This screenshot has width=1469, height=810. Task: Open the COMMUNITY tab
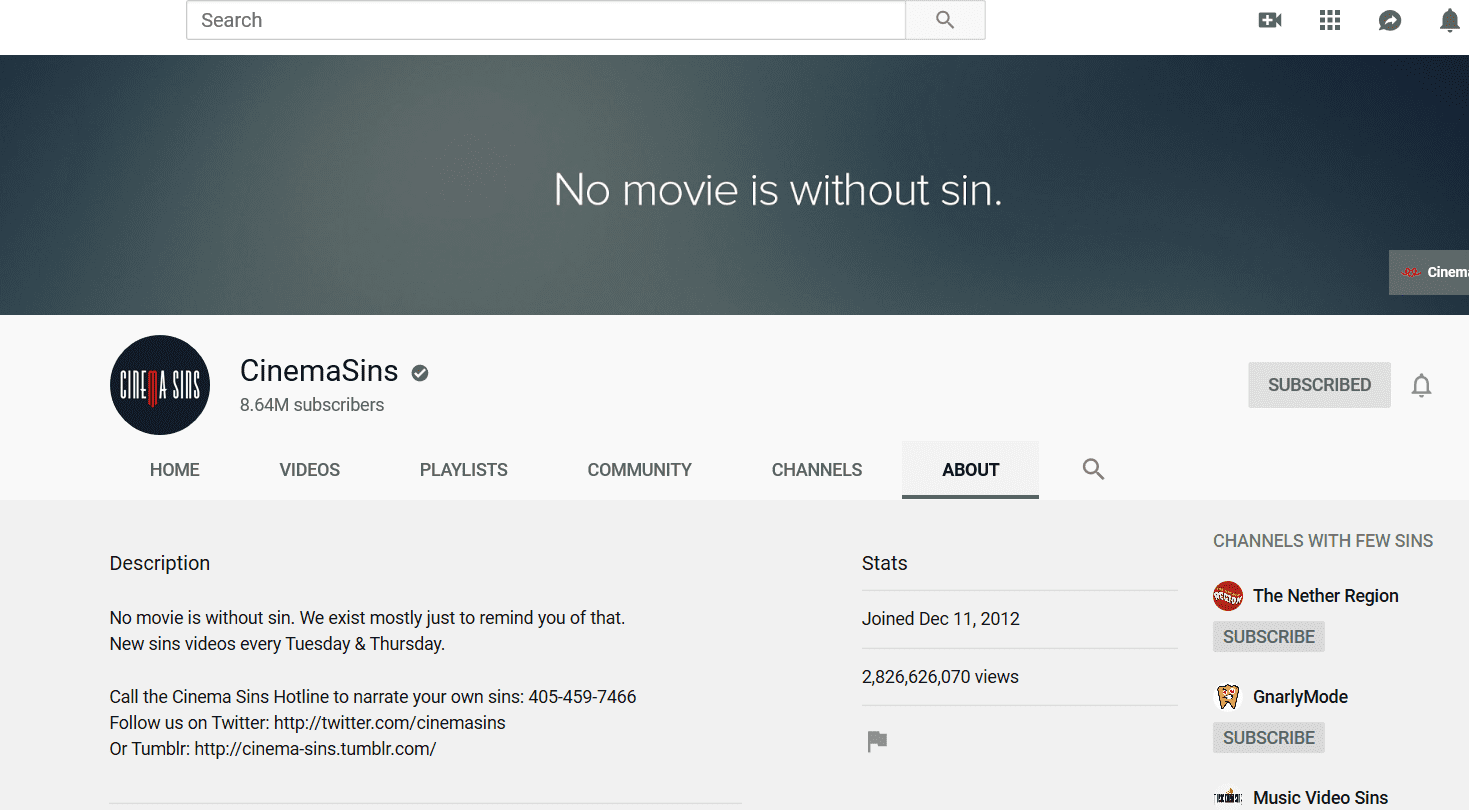(640, 470)
